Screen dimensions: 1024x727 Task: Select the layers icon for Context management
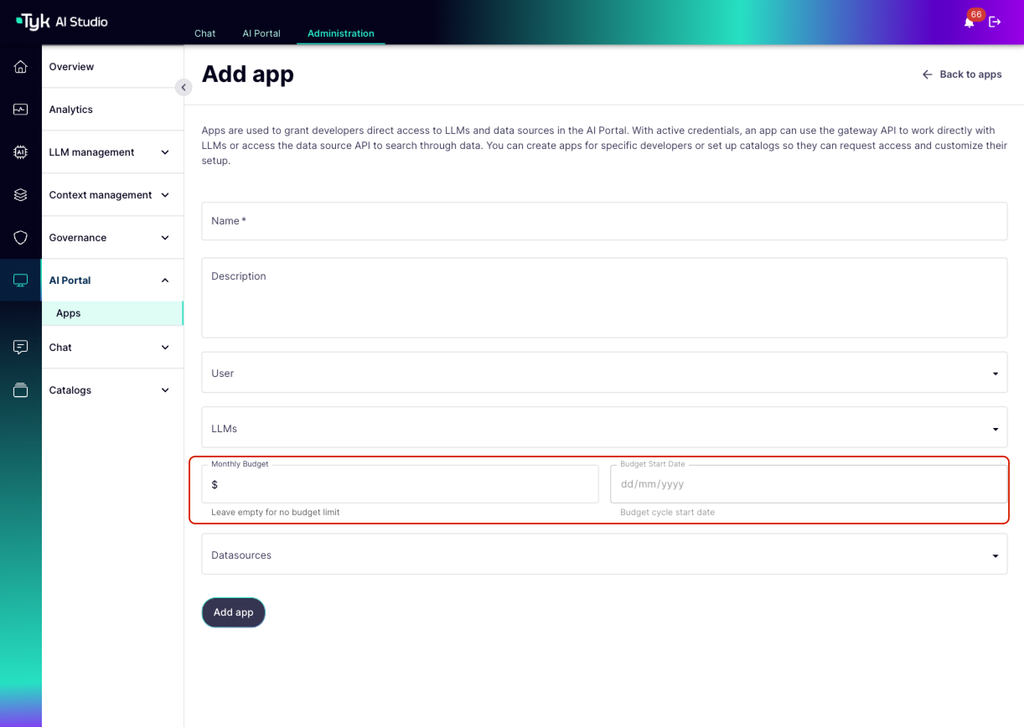[20, 195]
